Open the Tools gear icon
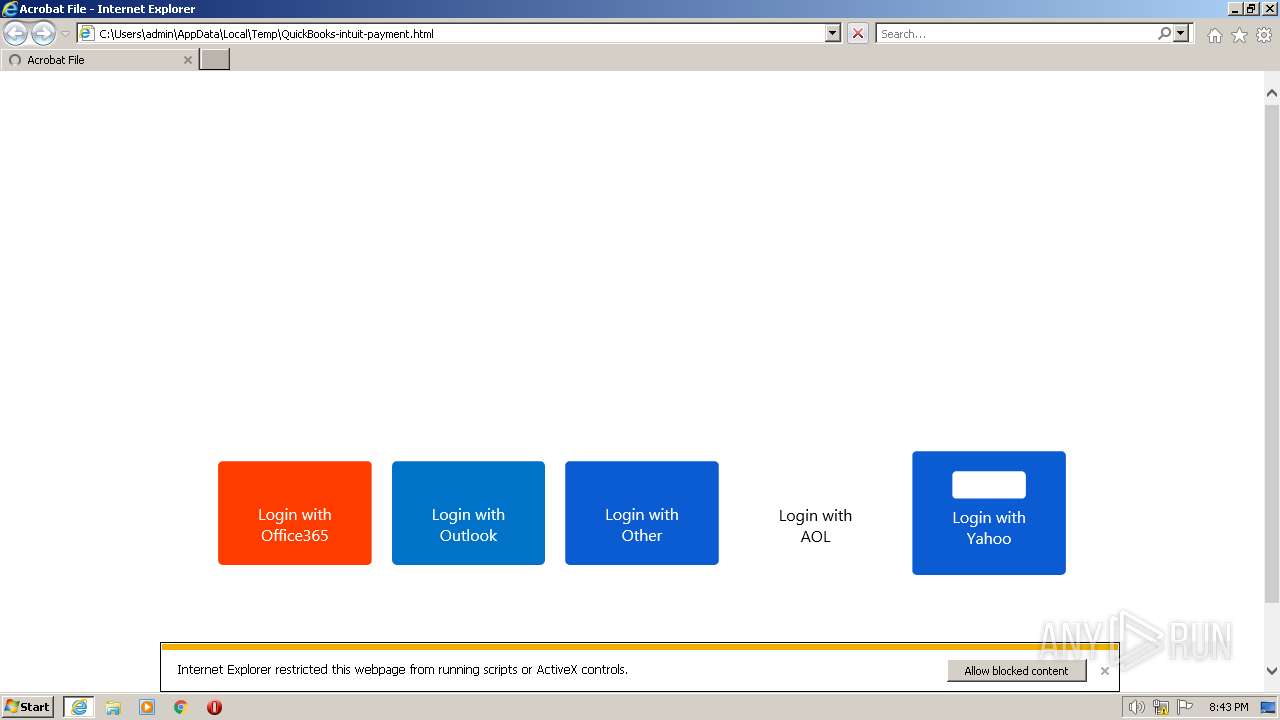This screenshot has height=720, width=1280. [1264, 35]
